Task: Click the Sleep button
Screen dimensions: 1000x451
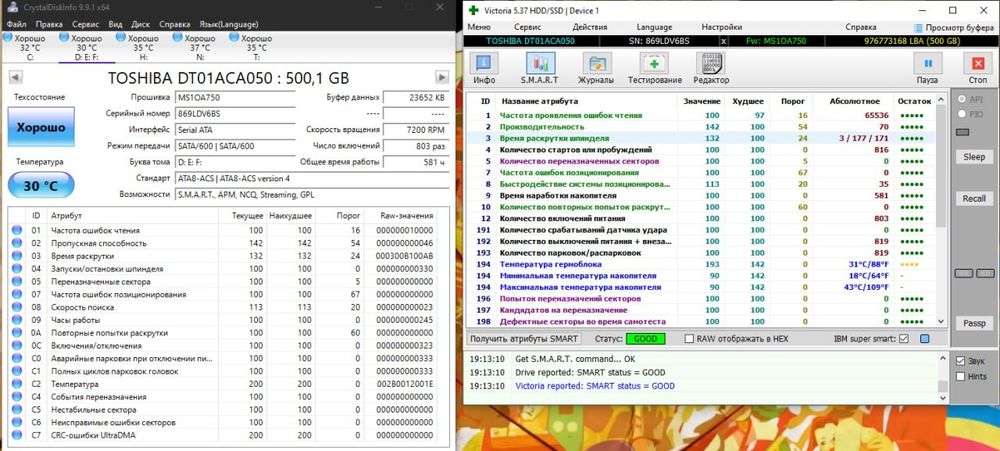Action: (x=974, y=157)
